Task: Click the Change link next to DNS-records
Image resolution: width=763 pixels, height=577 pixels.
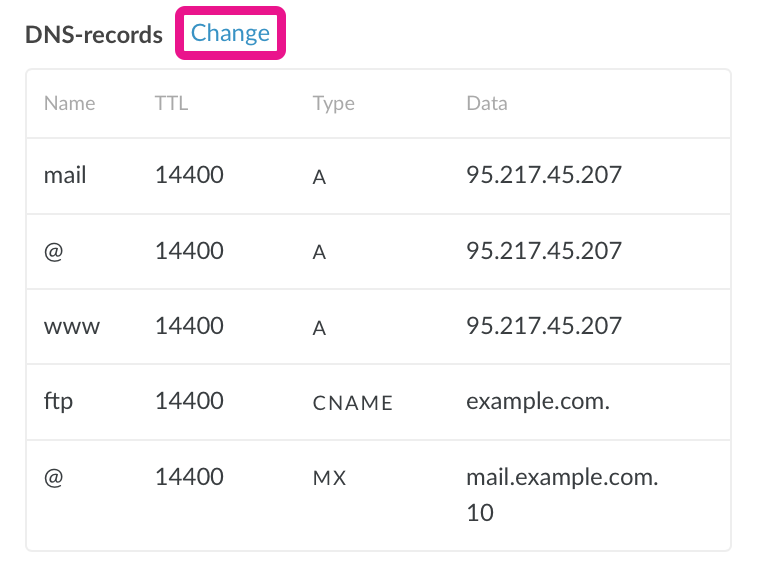Action: pos(230,33)
